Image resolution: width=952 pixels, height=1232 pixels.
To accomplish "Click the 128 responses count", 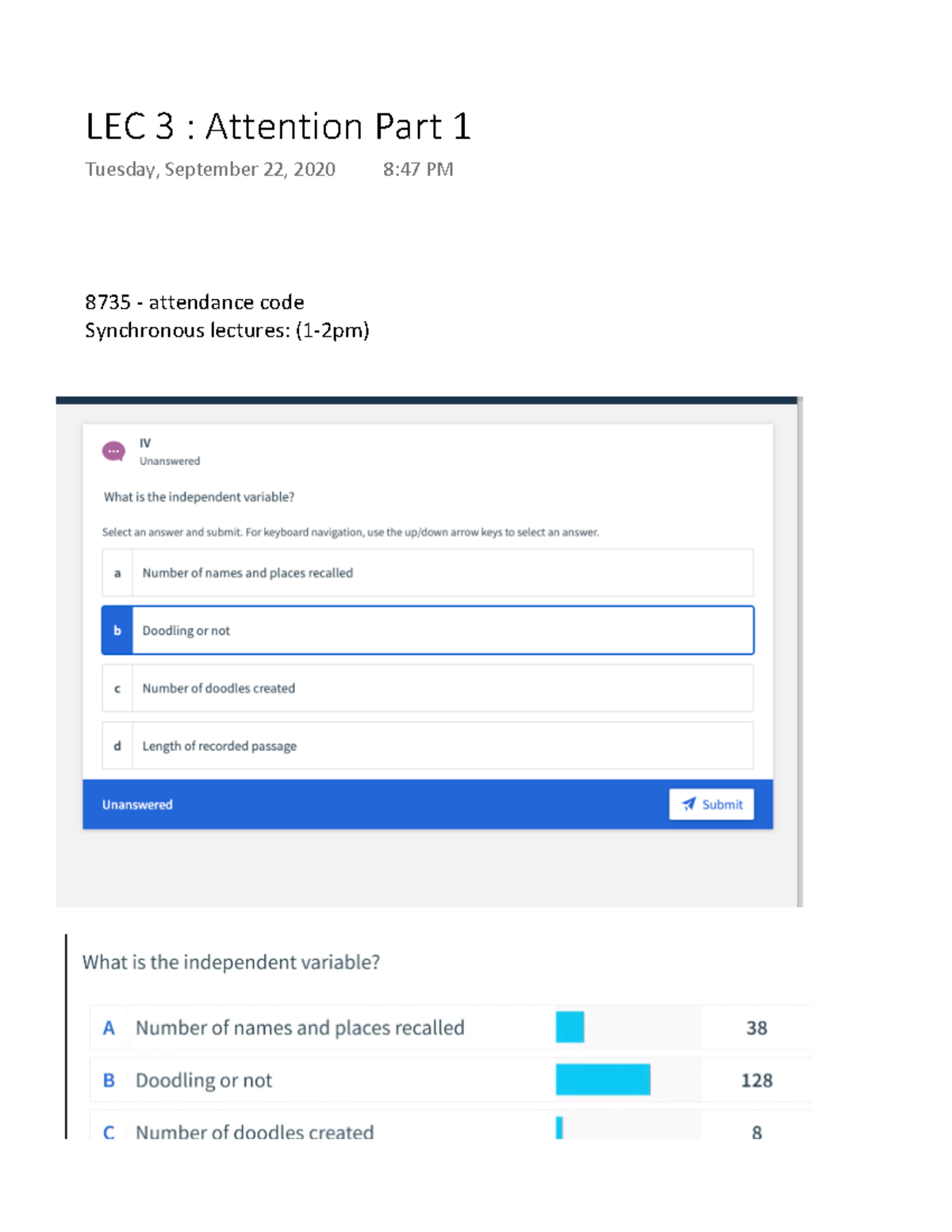I will tap(756, 1080).
